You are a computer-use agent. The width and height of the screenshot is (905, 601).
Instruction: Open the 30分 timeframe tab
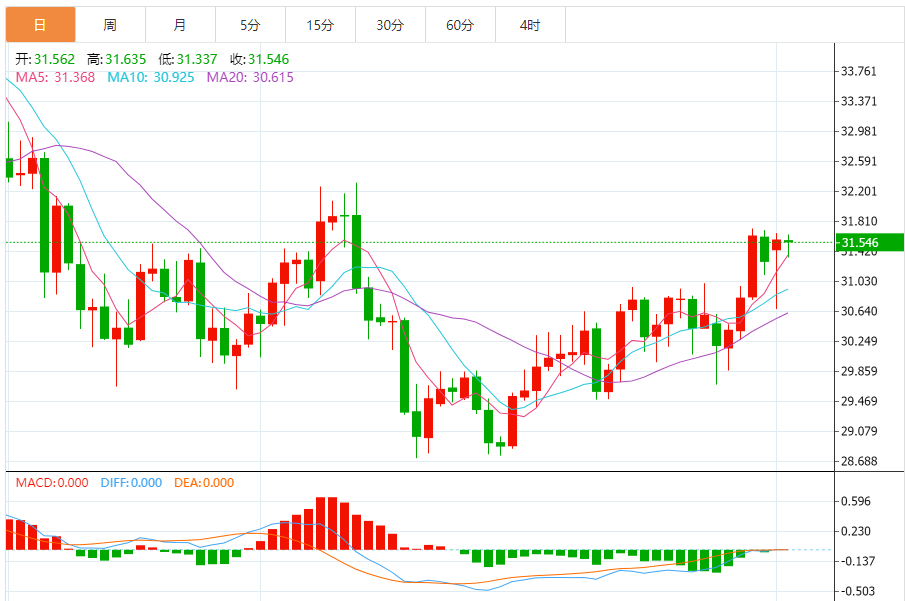(390, 25)
